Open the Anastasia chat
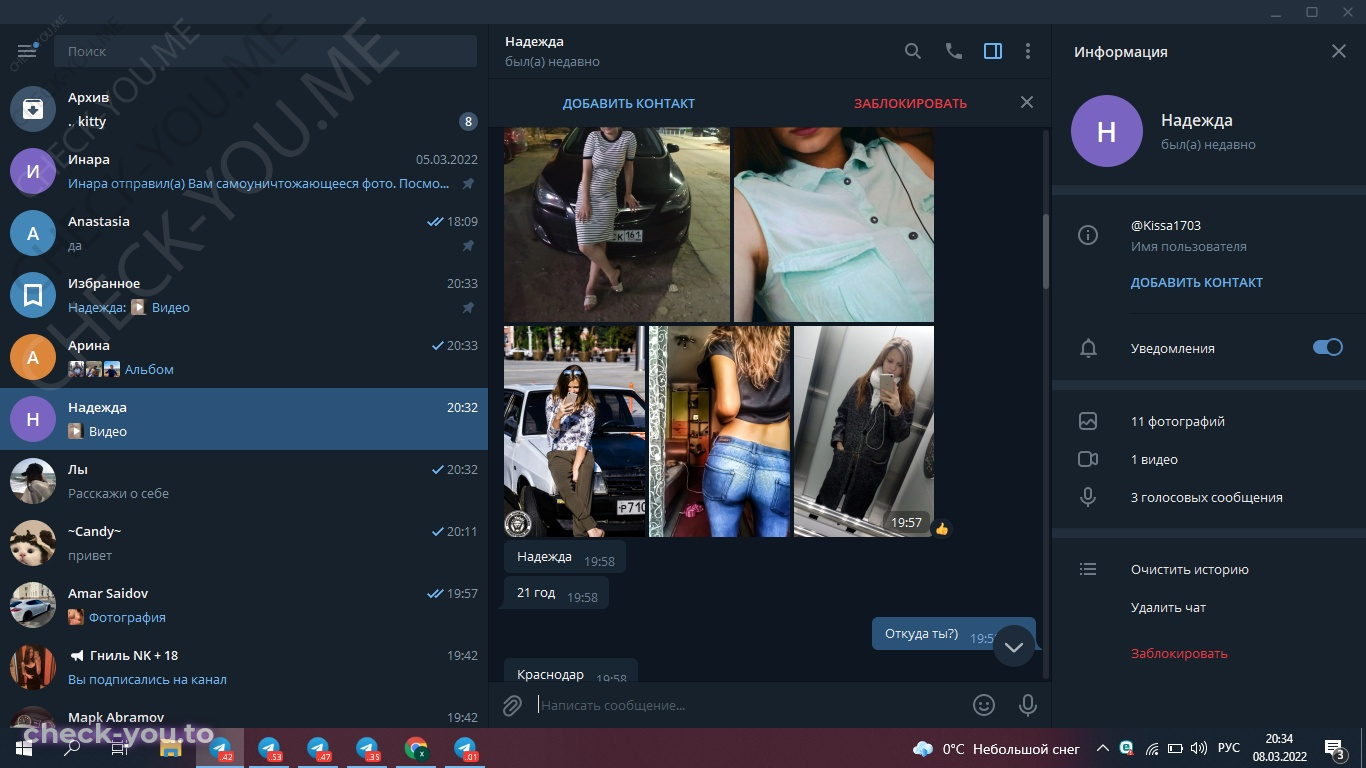The height and width of the screenshot is (768, 1366). (x=244, y=233)
